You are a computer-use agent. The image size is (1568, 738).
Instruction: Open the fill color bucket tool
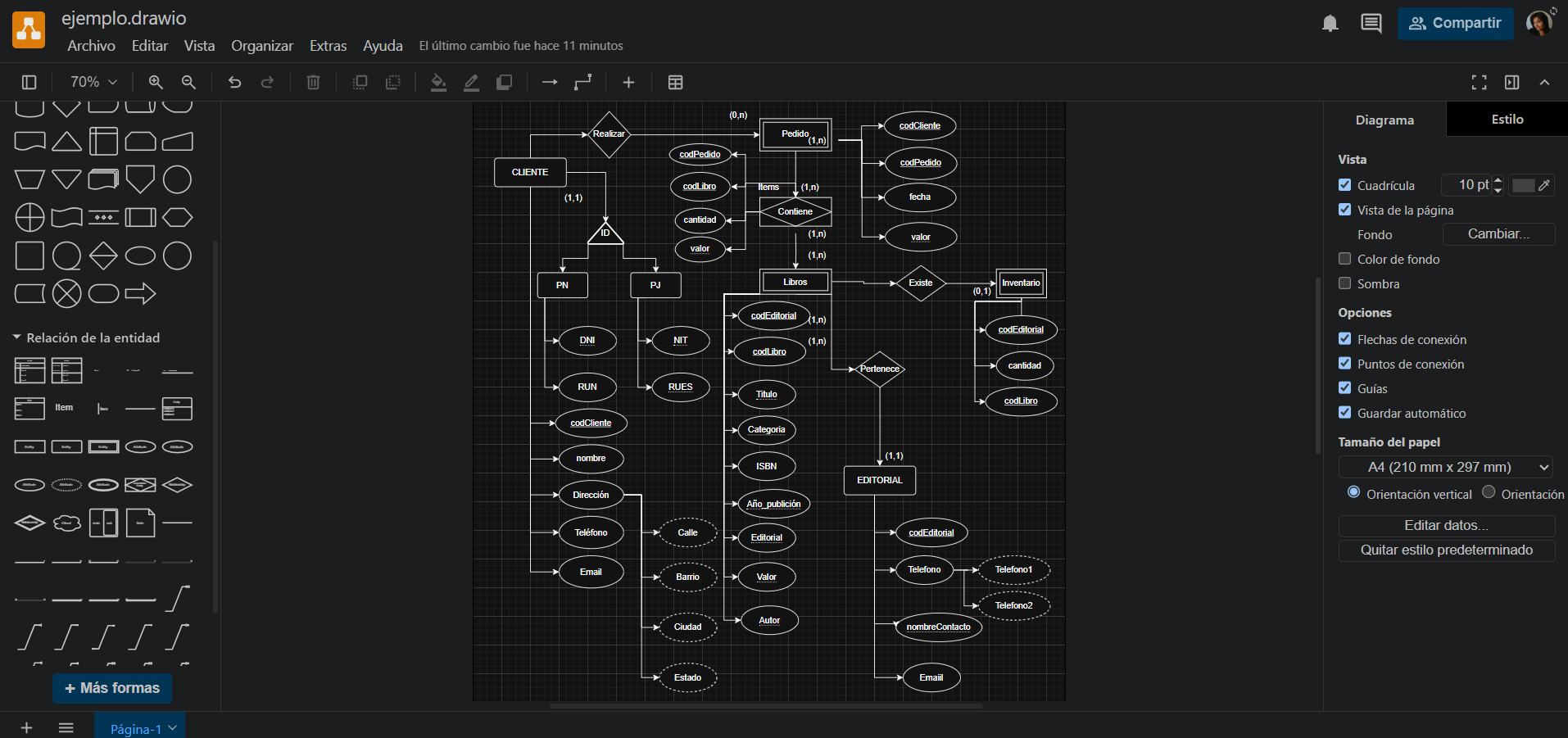[438, 82]
